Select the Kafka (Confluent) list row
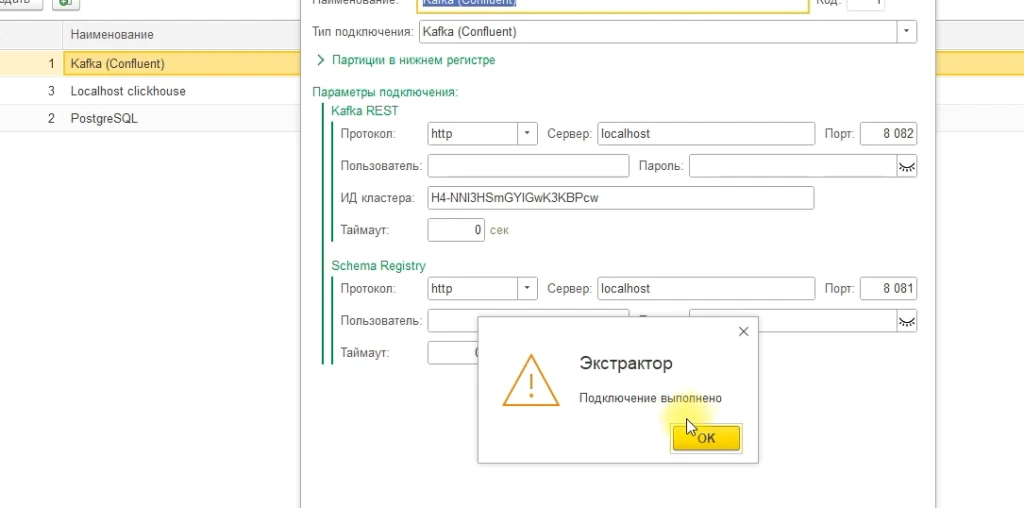Viewport: 1024px width, 508px height. (117, 64)
